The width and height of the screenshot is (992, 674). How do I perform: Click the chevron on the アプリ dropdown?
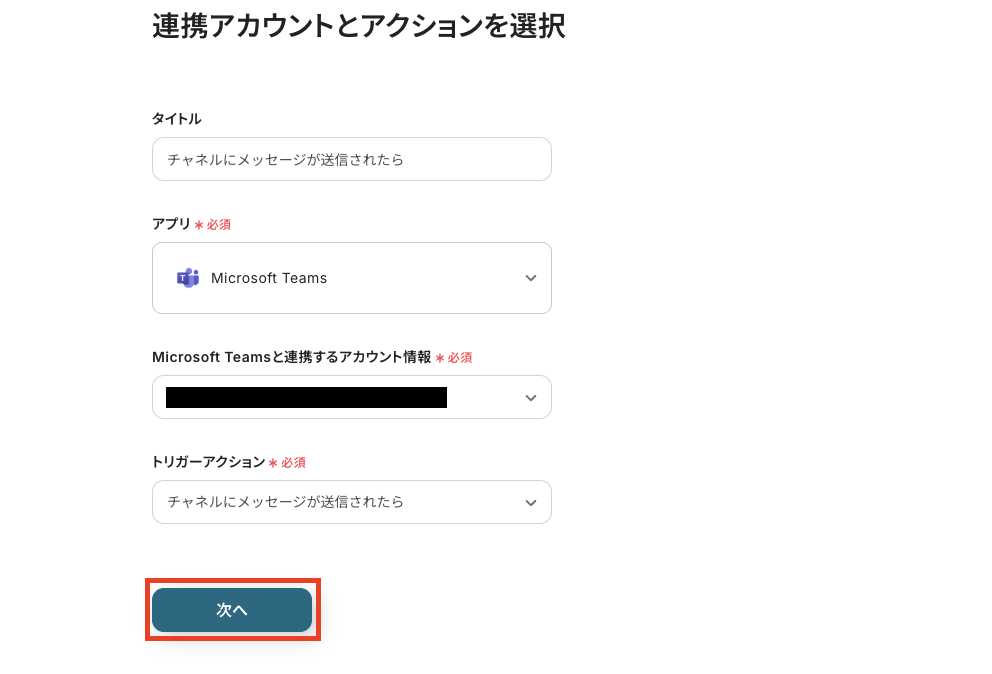[x=531, y=278]
